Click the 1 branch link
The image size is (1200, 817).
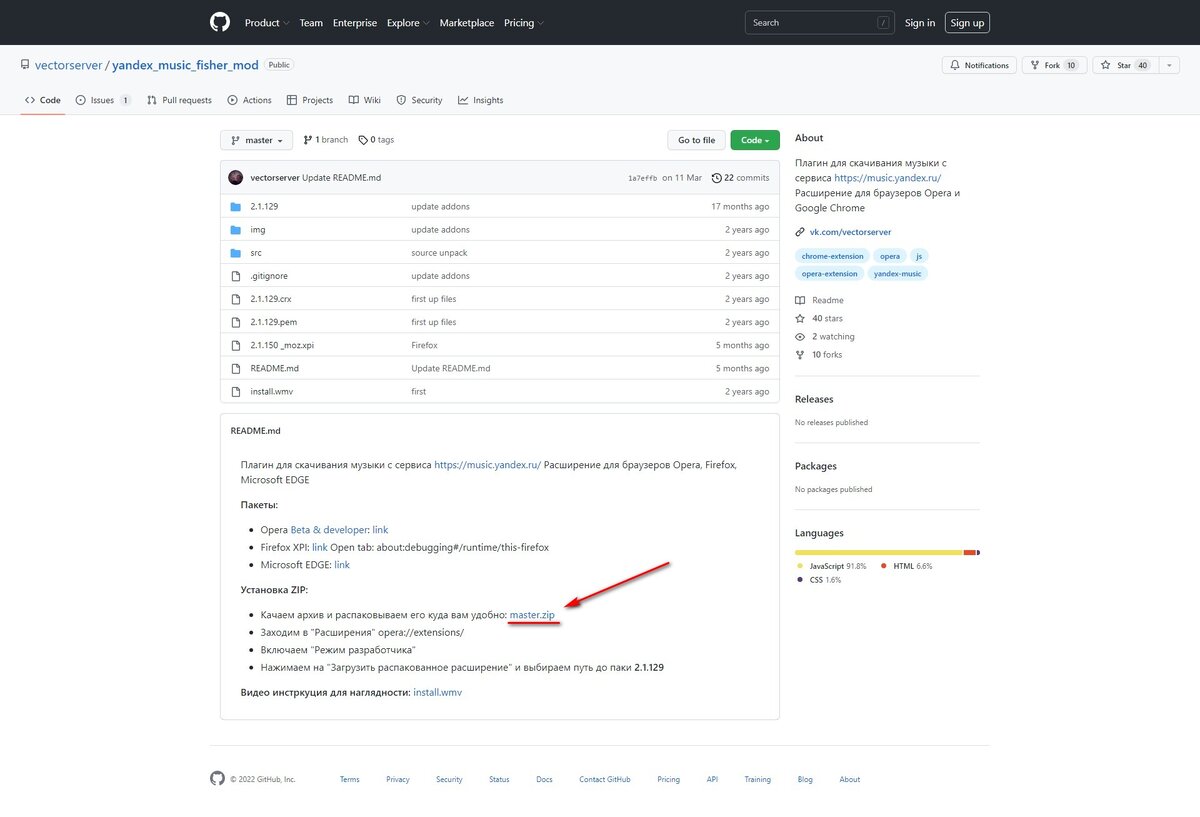click(325, 140)
